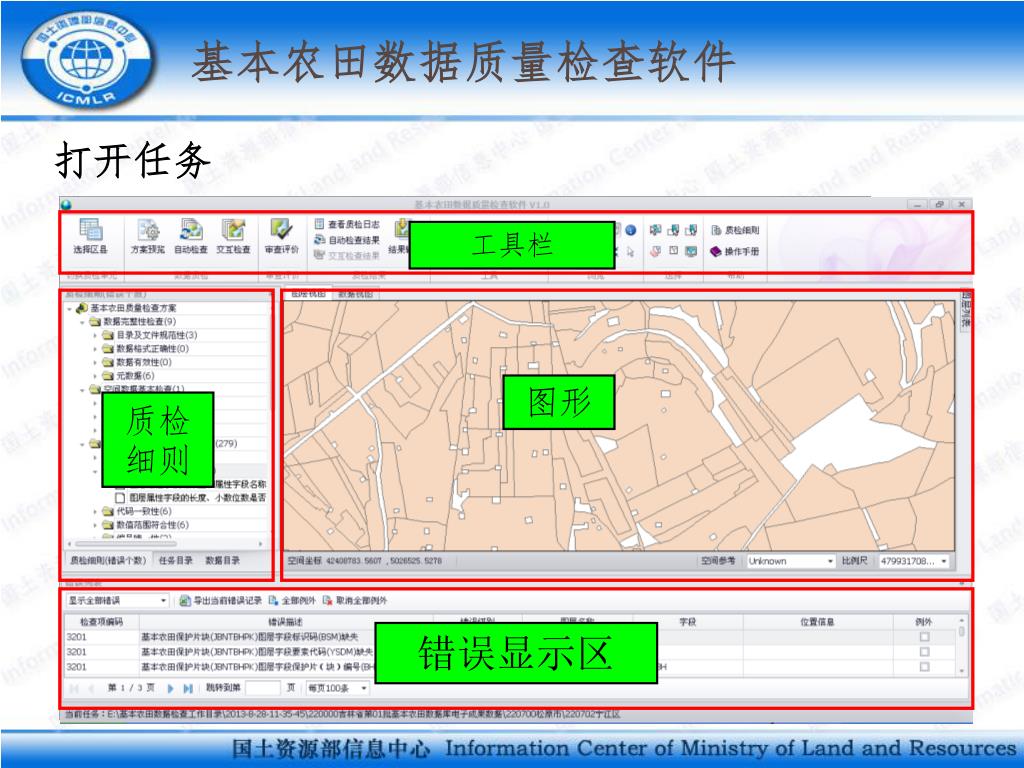Image resolution: width=1024 pixels, height=768 pixels.
Task: Open 自动检查结果 in the toolbar
Action: pyautogui.click(x=347, y=240)
